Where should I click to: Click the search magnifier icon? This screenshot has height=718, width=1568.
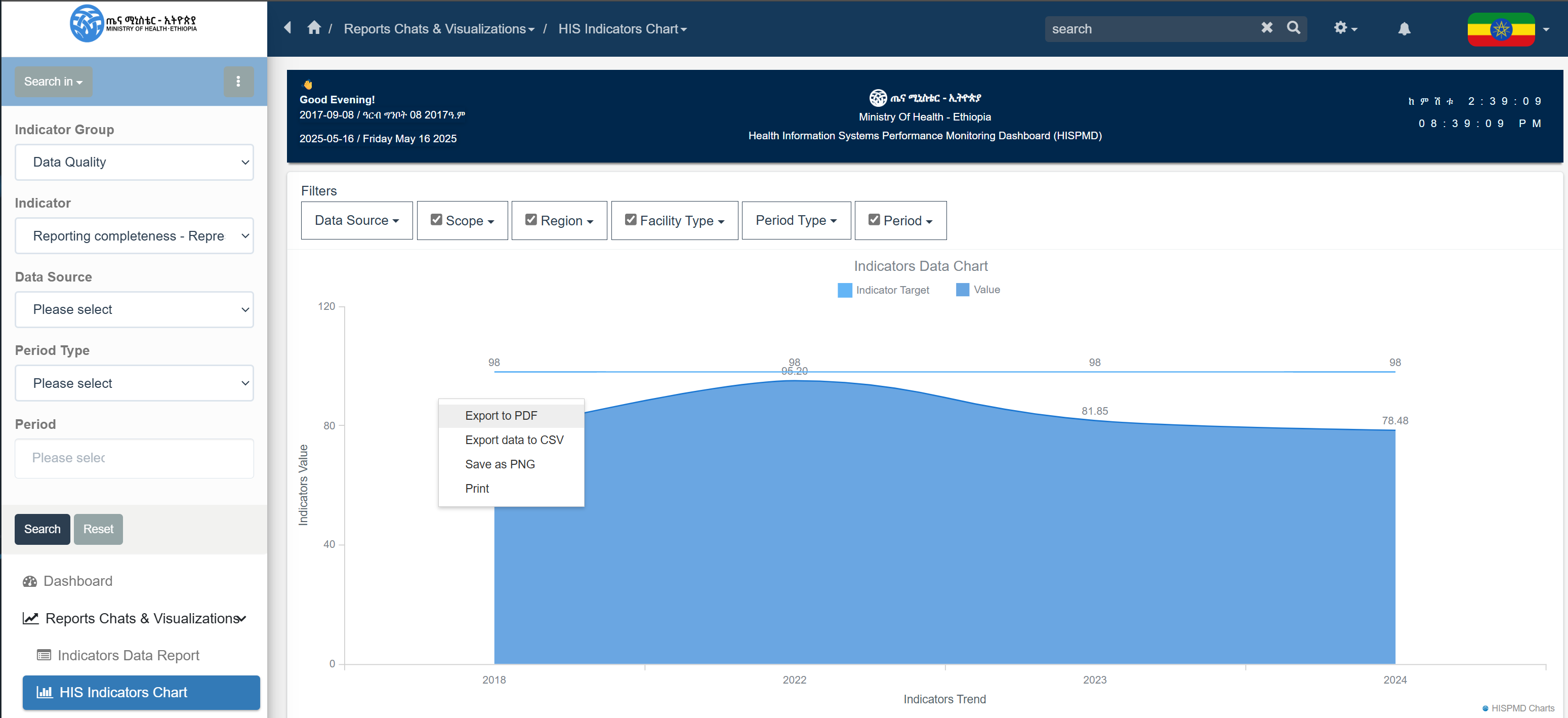[x=1293, y=28]
